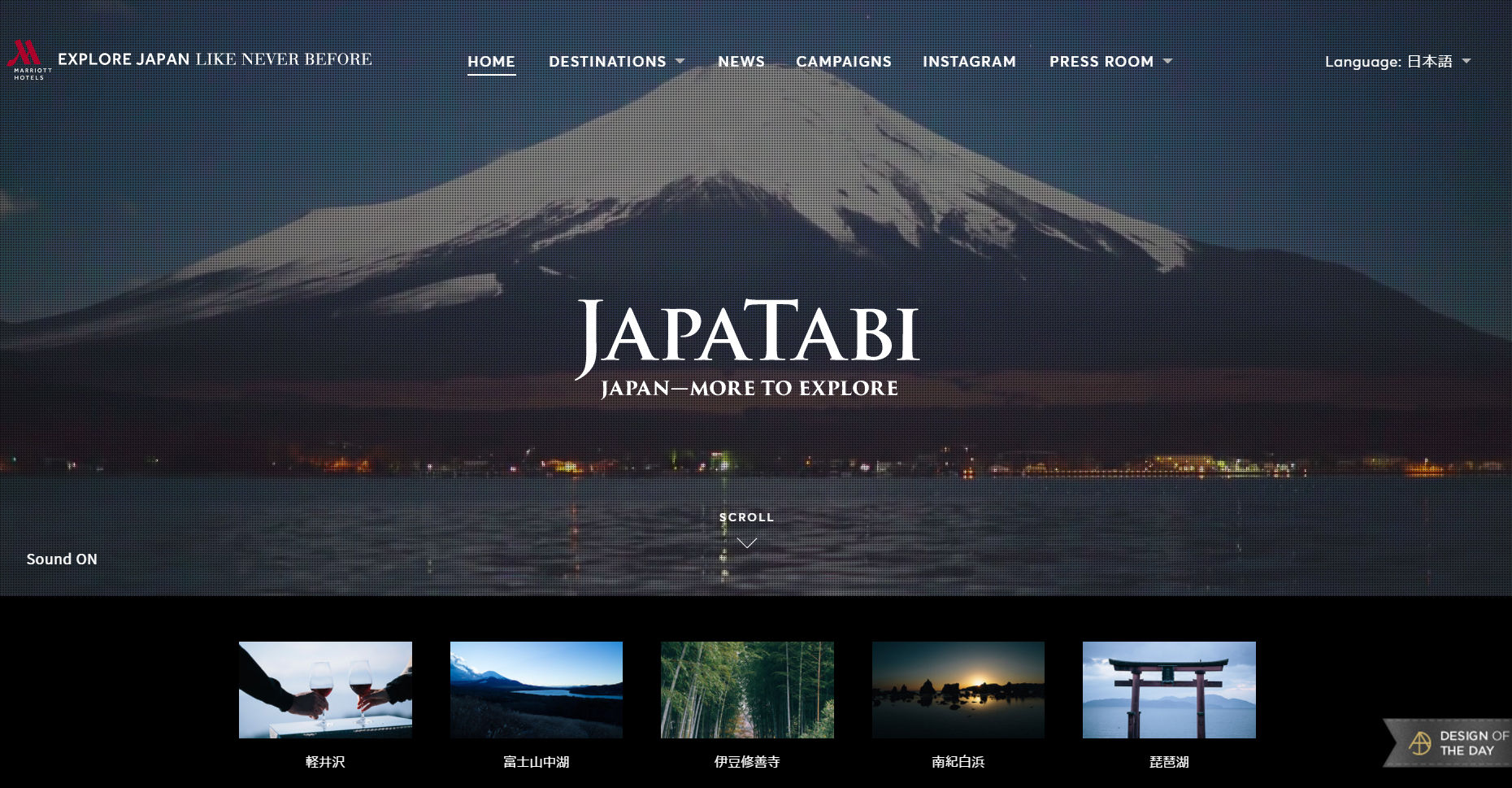Screen dimensions: 1512x788
Task: Click the Marriott Hotels logo
Action: pos(29,59)
